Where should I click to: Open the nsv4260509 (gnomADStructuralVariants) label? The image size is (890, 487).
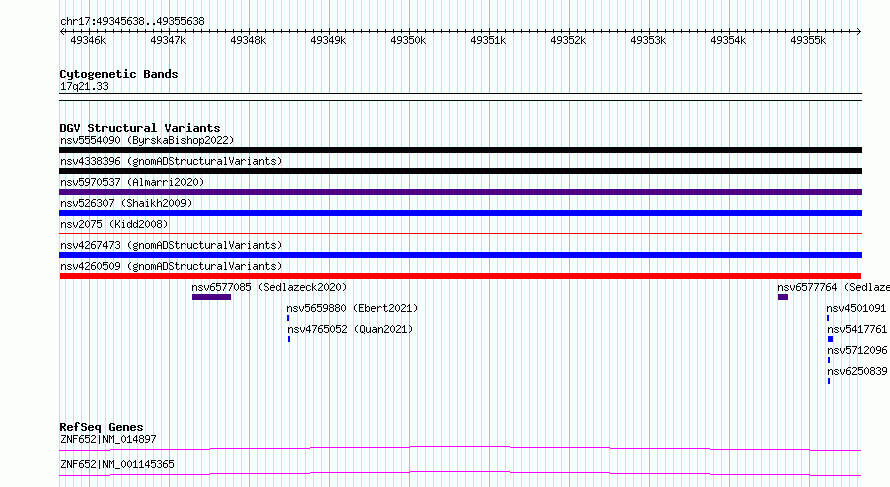[171, 266]
